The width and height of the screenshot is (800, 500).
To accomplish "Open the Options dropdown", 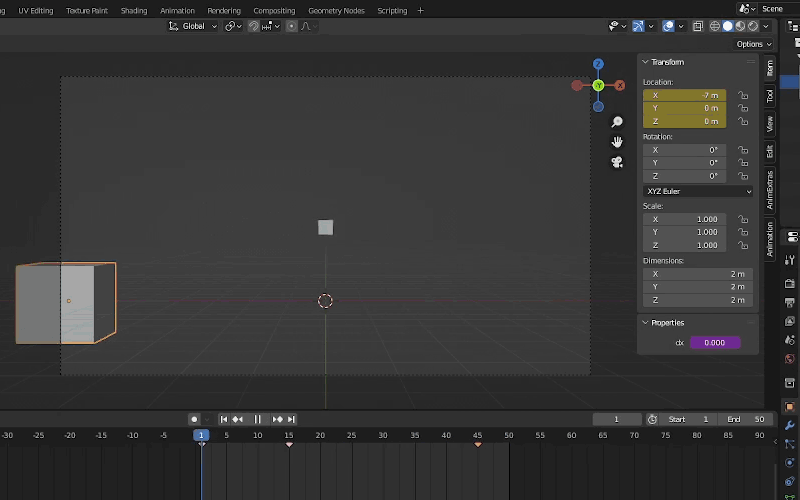I will [x=754, y=44].
